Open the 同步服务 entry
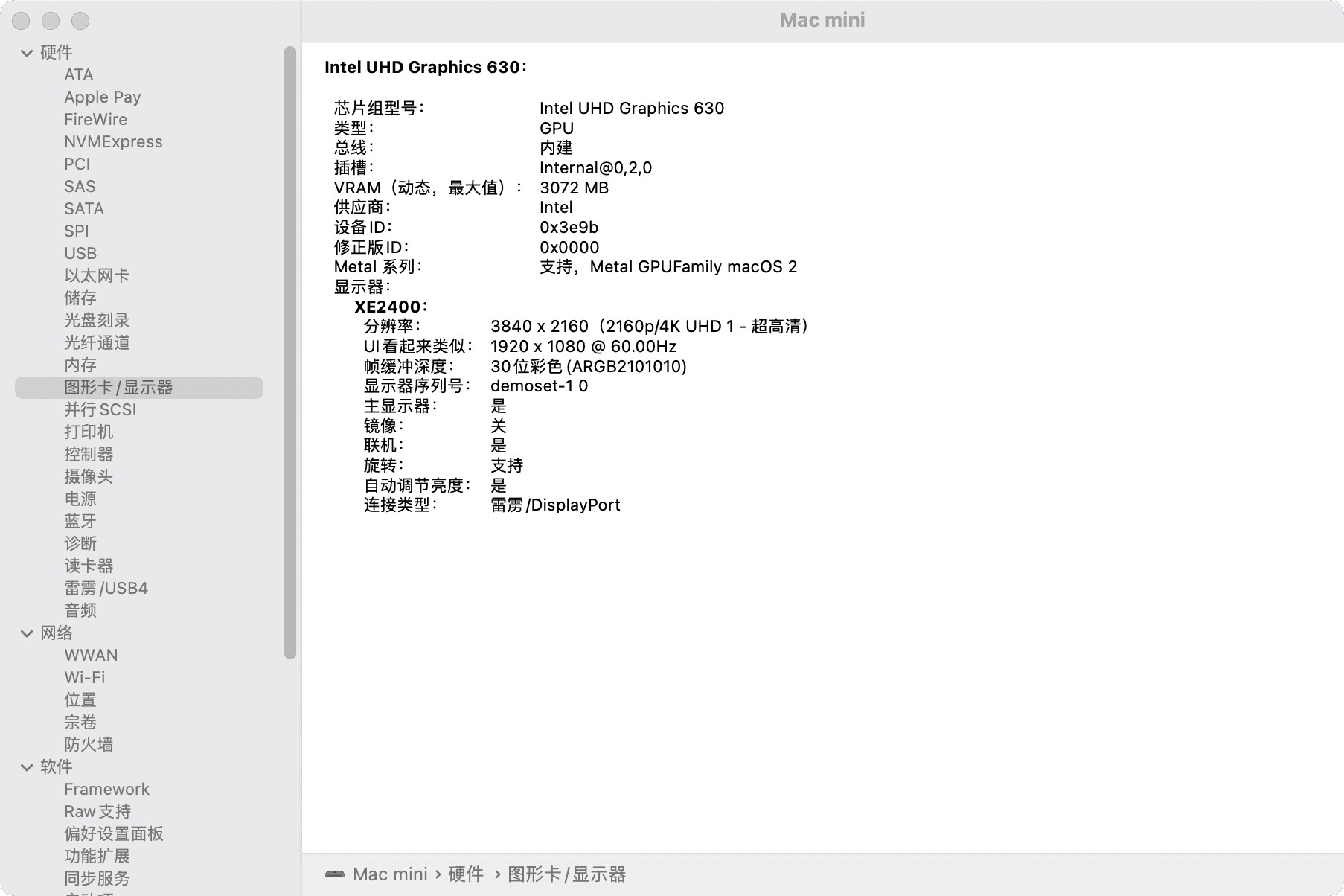This screenshot has width=1344, height=896. click(97, 879)
